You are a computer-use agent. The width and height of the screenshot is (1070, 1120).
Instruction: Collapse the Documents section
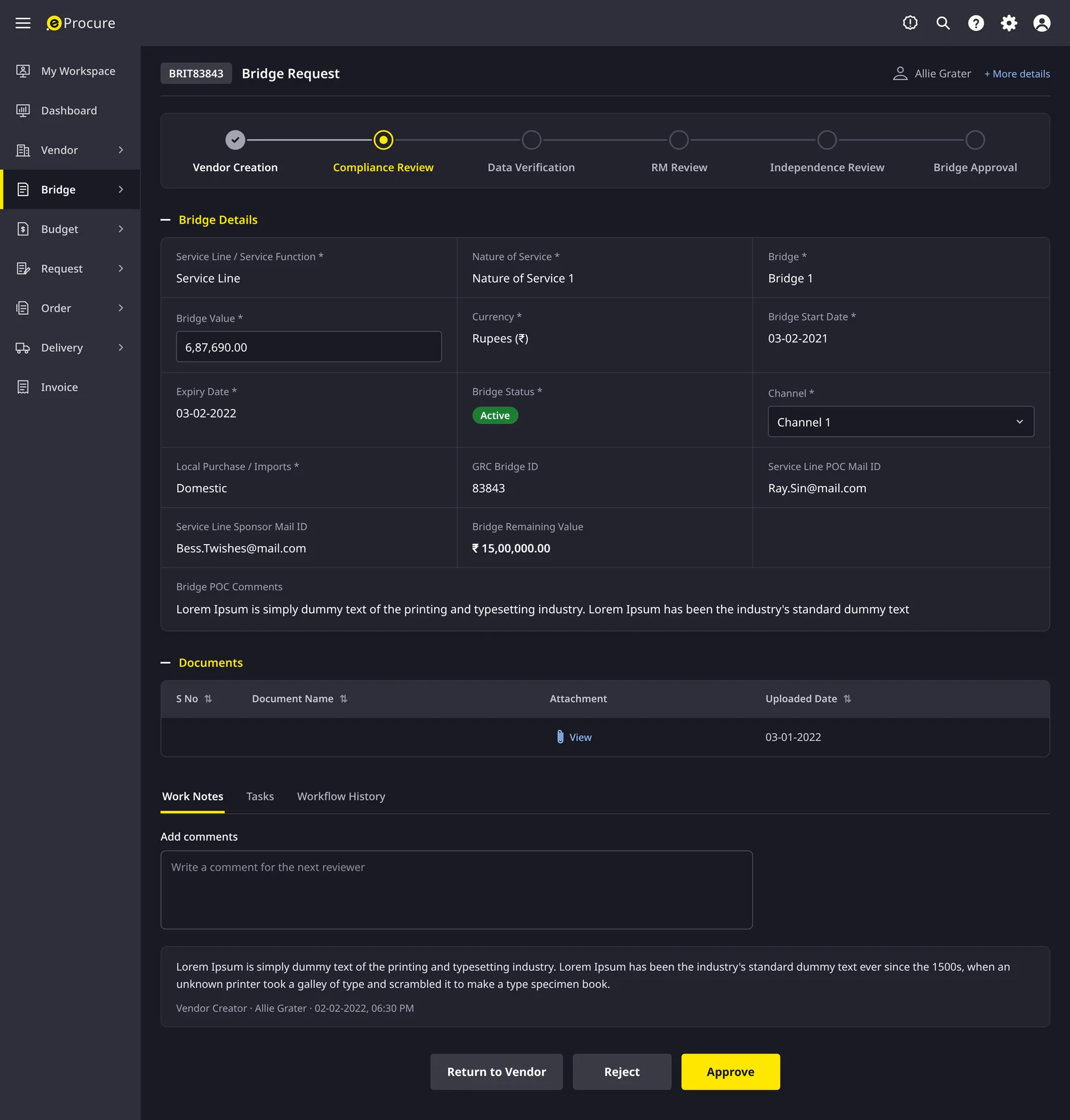(165, 663)
